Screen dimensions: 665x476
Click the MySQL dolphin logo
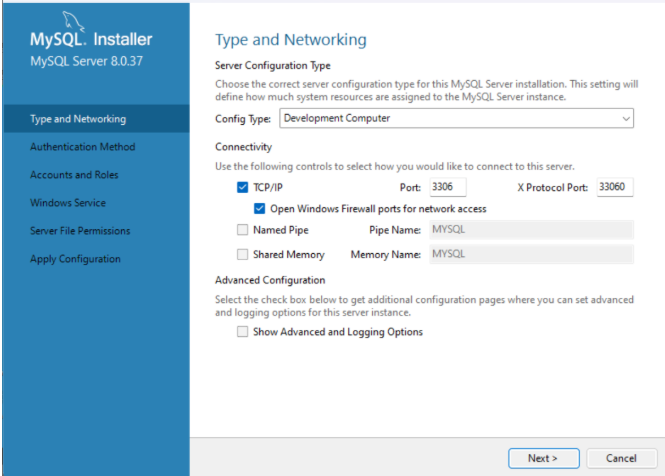73,21
